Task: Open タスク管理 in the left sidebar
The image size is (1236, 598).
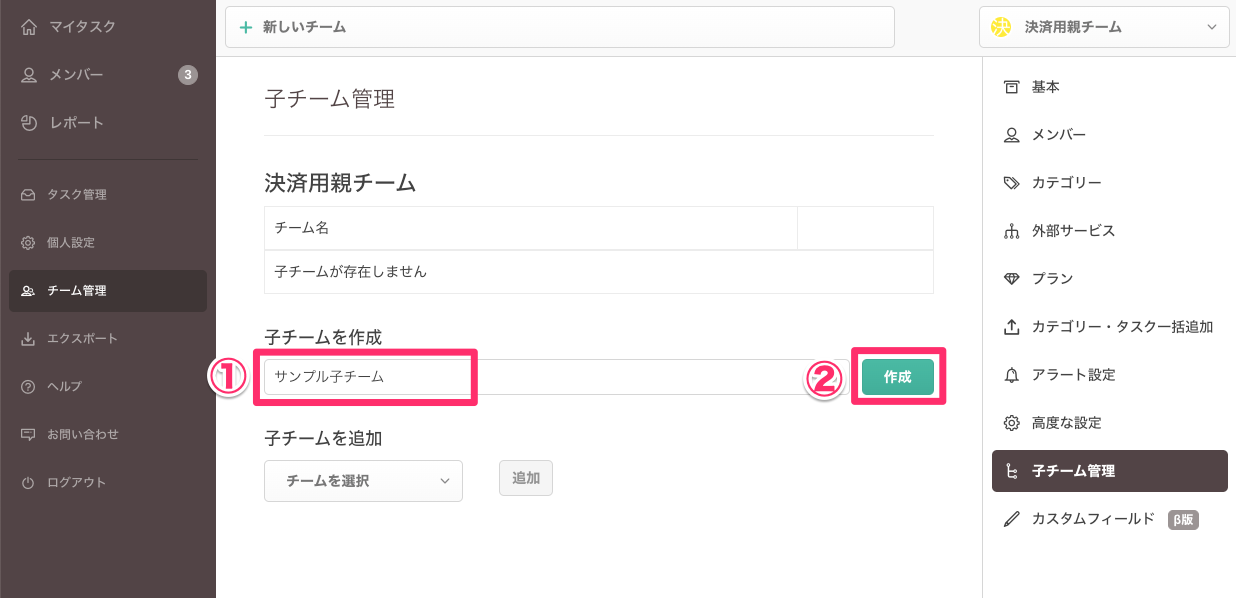Action: coord(76,195)
